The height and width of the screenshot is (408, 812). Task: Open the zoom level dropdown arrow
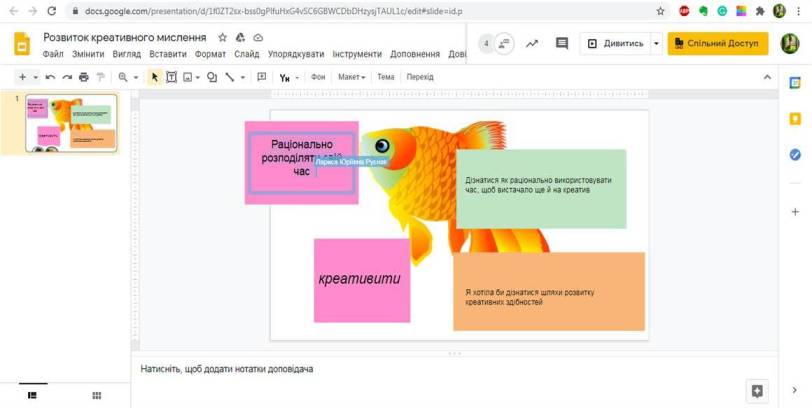tap(136, 77)
